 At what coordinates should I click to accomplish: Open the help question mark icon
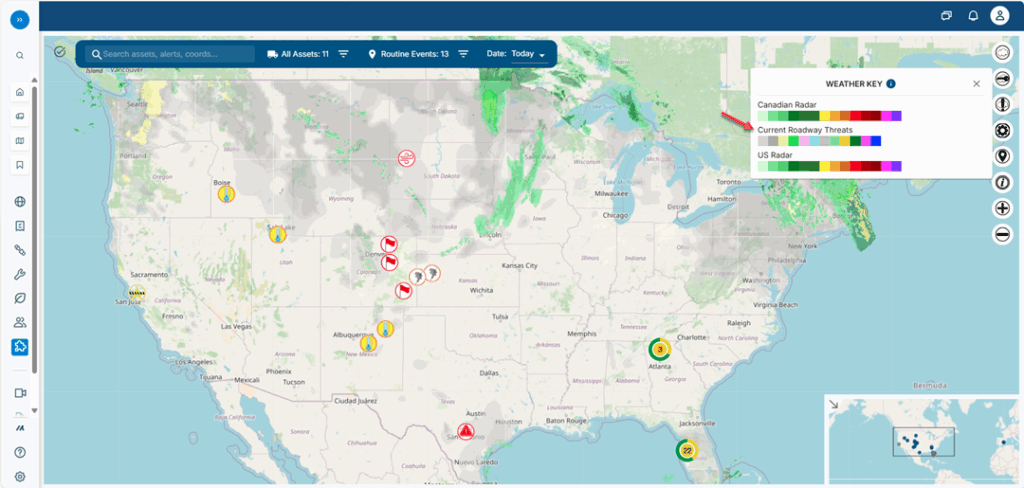20,452
